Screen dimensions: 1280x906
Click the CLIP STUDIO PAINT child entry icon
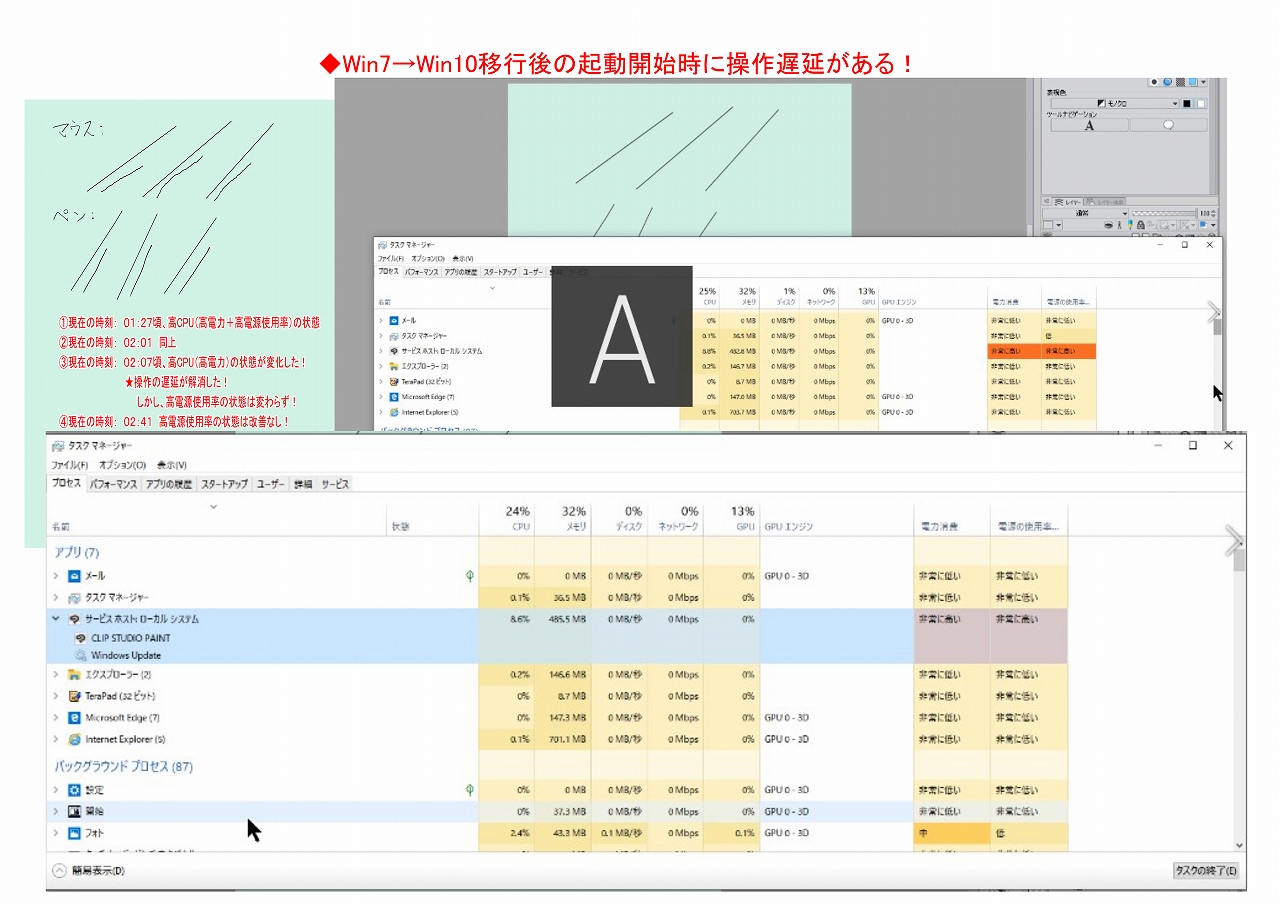(x=80, y=638)
